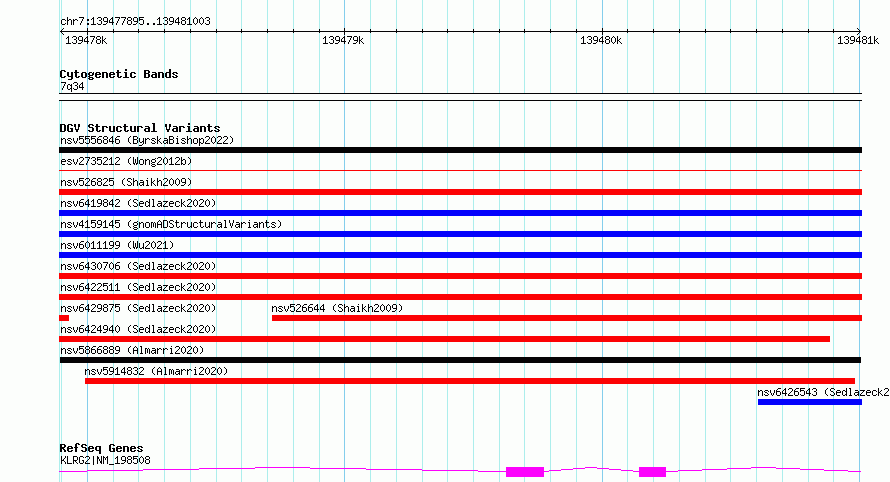Open nsv4159145 (gnomADStructuralVariants) label
The width and height of the screenshot is (890, 482).
point(171,224)
